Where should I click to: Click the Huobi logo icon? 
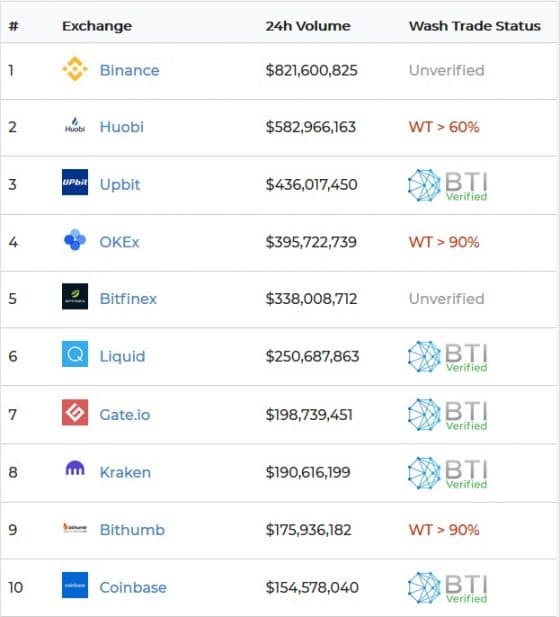point(75,126)
